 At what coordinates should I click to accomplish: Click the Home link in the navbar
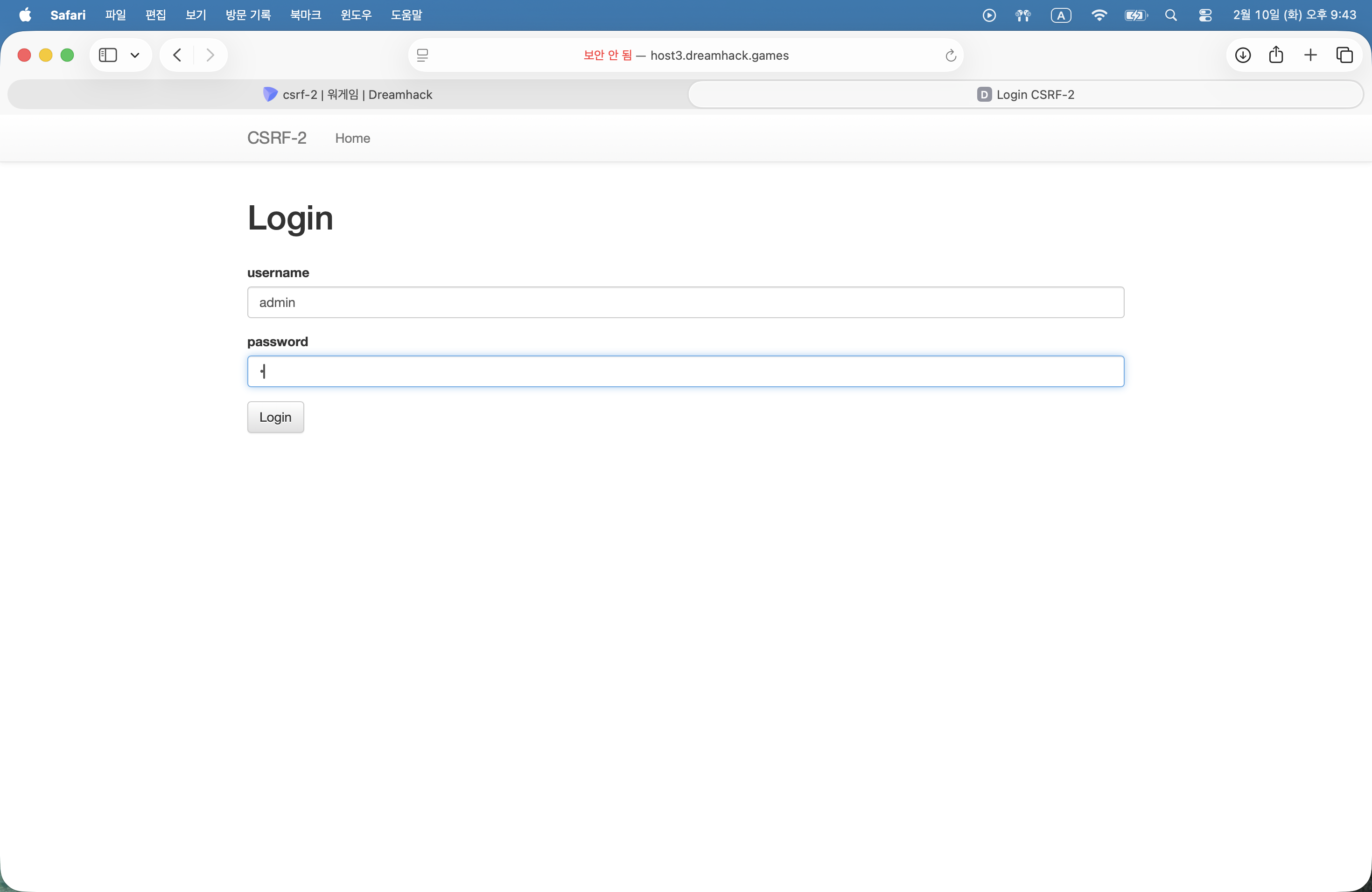353,138
